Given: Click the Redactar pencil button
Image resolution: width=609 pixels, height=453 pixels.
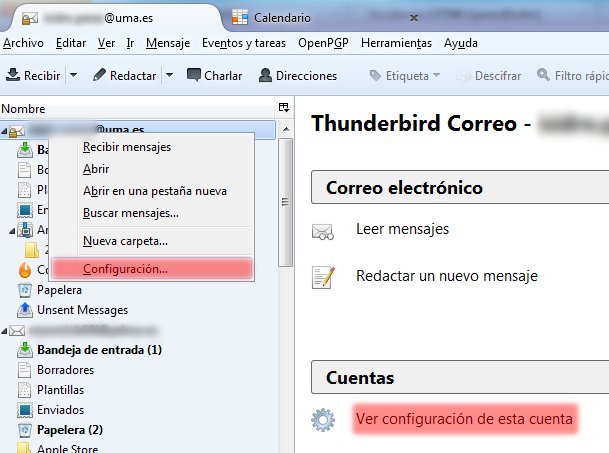Looking at the screenshot, I should (x=124, y=75).
